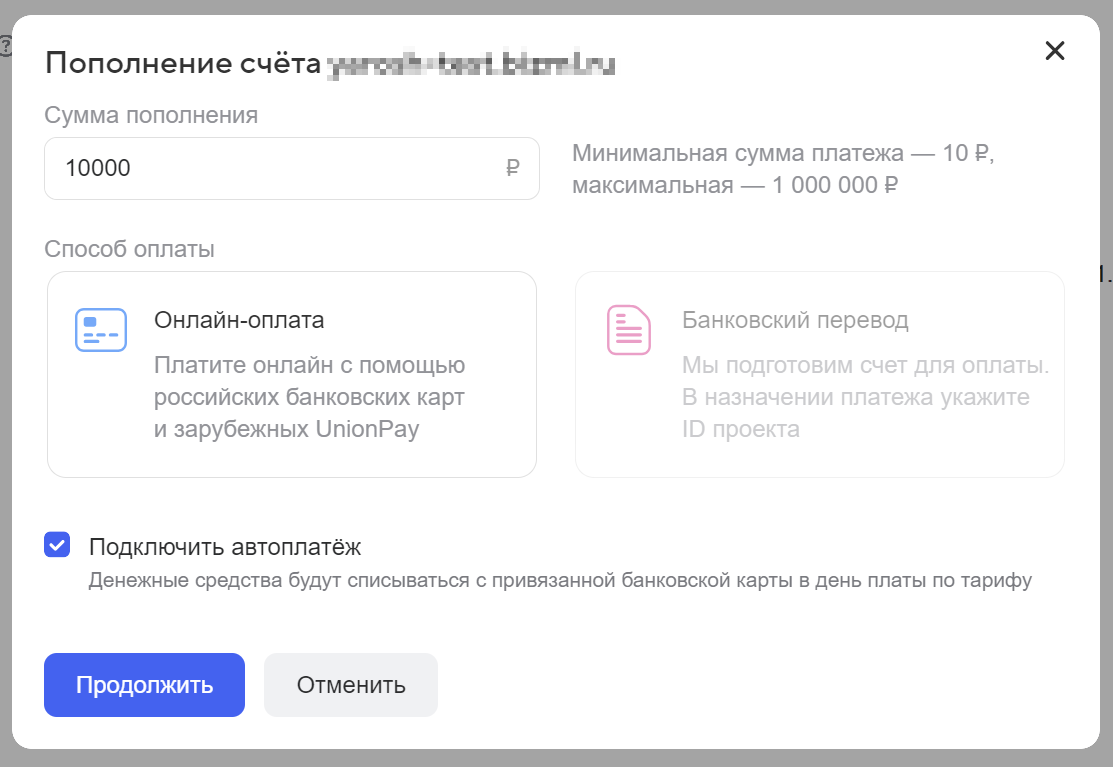Click Продолжить to proceed with payment

[144, 685]
